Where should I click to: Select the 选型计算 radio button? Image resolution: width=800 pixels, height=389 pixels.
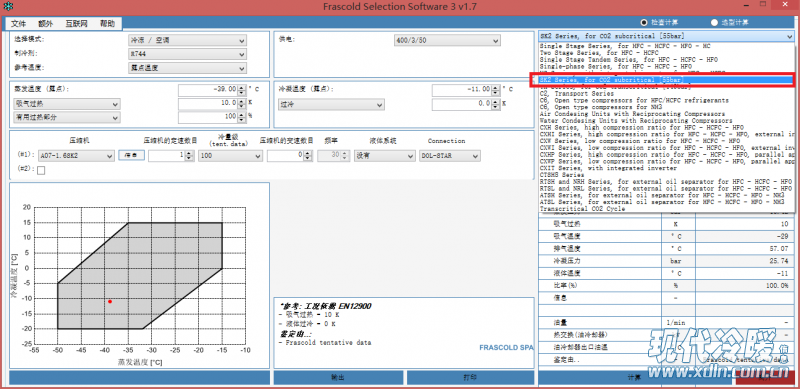coord(714,22)
